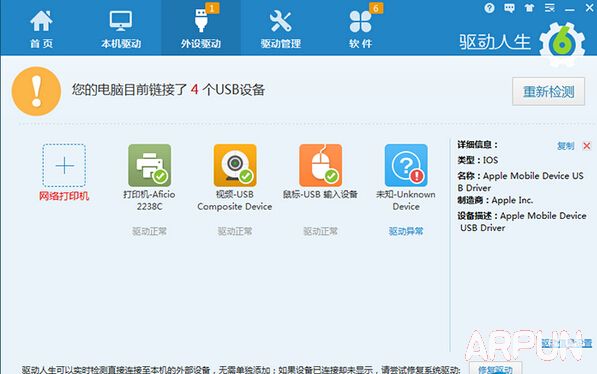Click the 修复驱动 button
The width and height of the screenshot is (597, 374).
(x=495, y=369)
